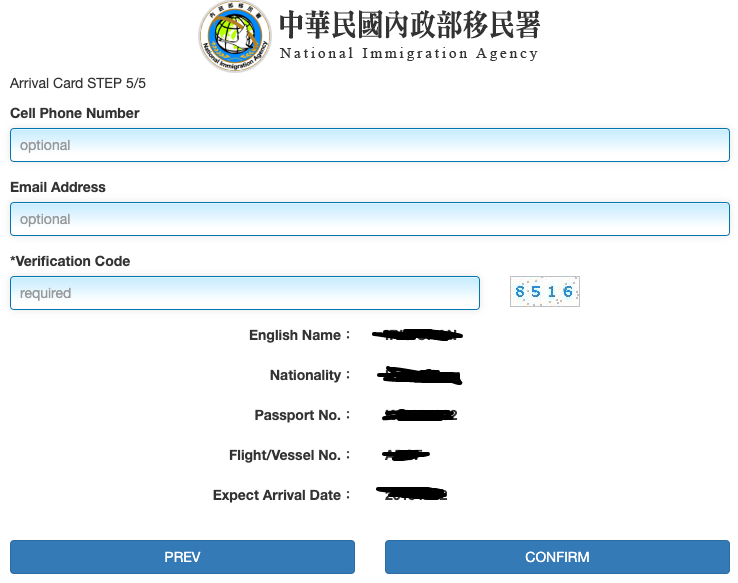Click the redacted Passport No. value
Viewport: 738px width, 583px height.
420,415
